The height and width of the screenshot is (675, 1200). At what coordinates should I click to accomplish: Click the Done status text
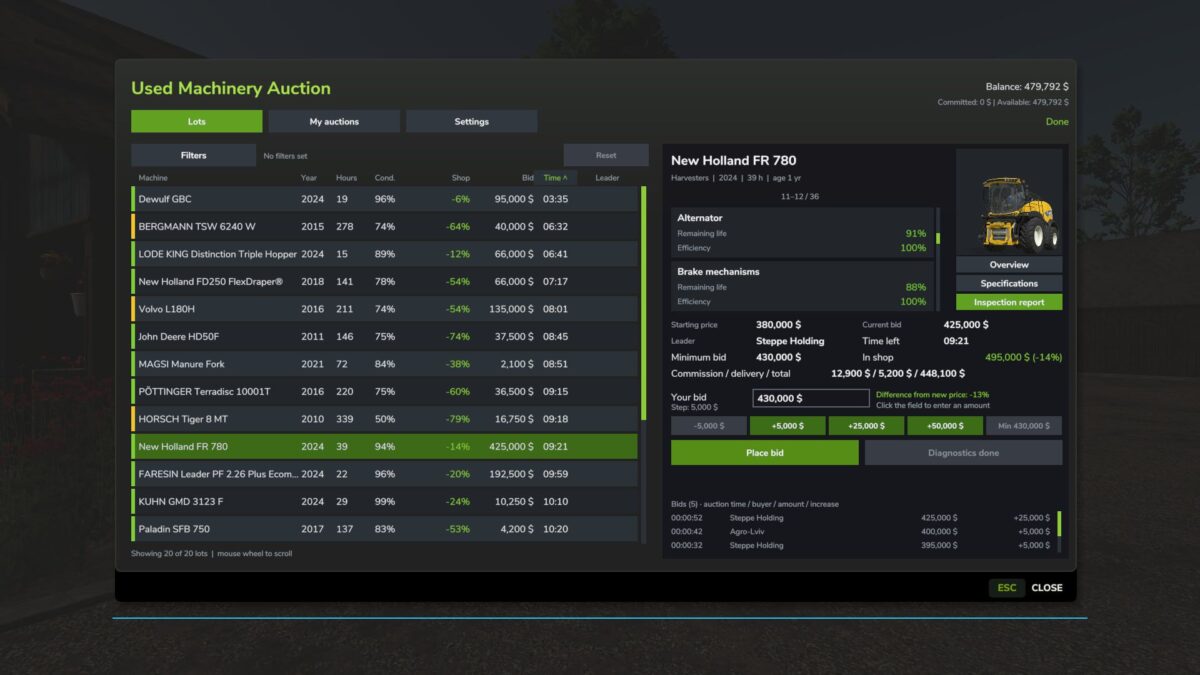(1057, 122)
